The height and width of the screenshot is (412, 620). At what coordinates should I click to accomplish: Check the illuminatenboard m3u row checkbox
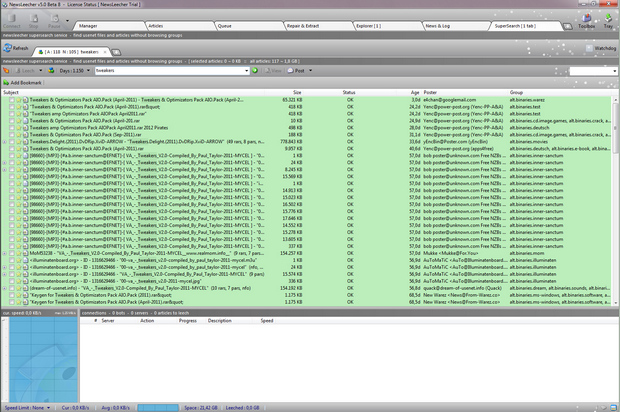point(12,260)
